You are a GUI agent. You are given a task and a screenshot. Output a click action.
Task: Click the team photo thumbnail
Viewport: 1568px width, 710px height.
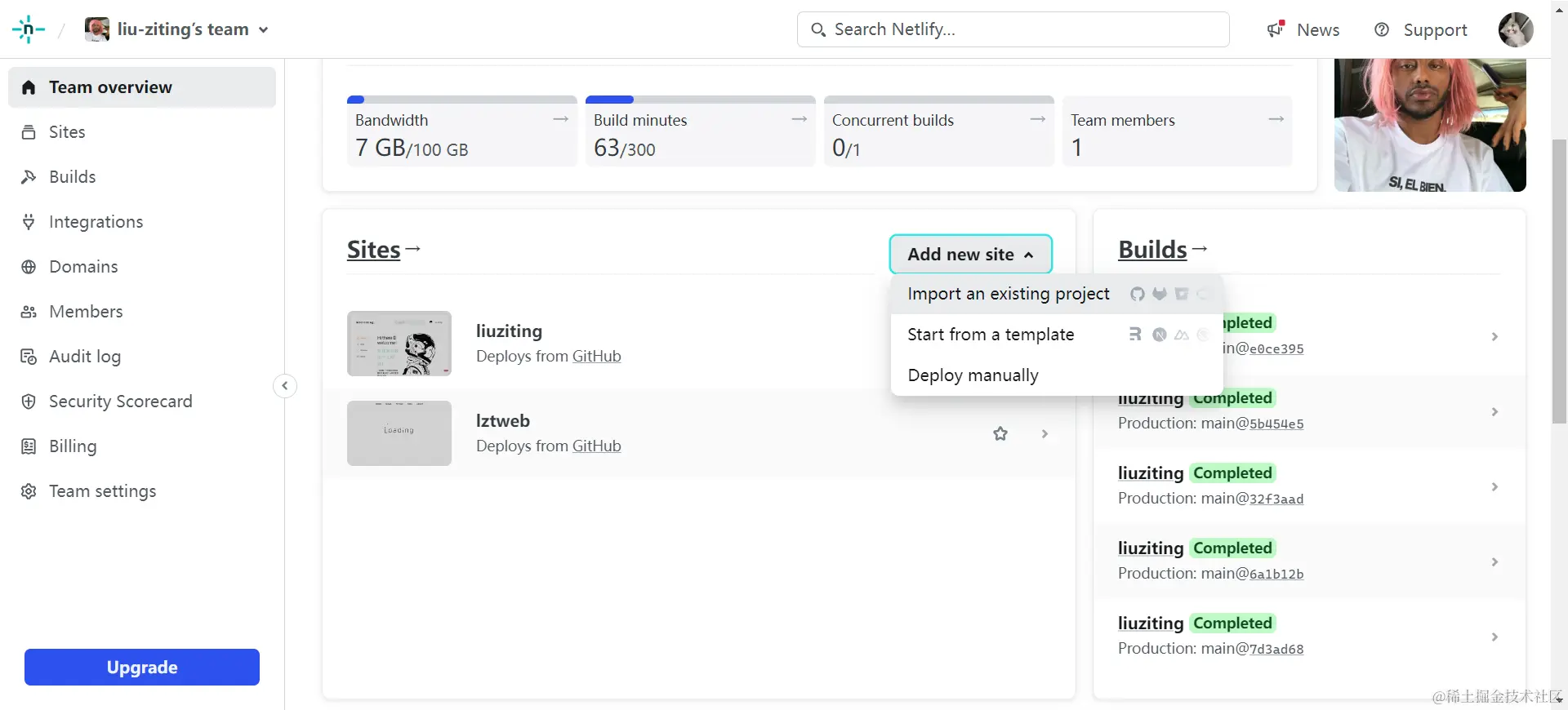coord(1430,125)
